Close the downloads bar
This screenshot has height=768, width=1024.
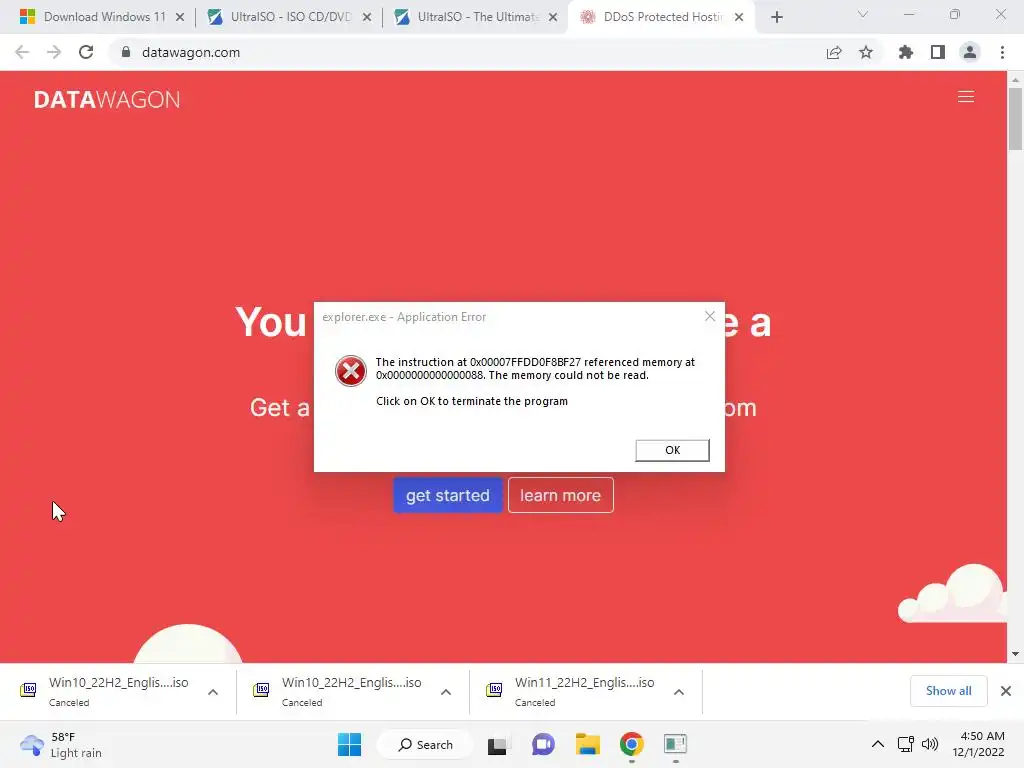(1006, 691)
